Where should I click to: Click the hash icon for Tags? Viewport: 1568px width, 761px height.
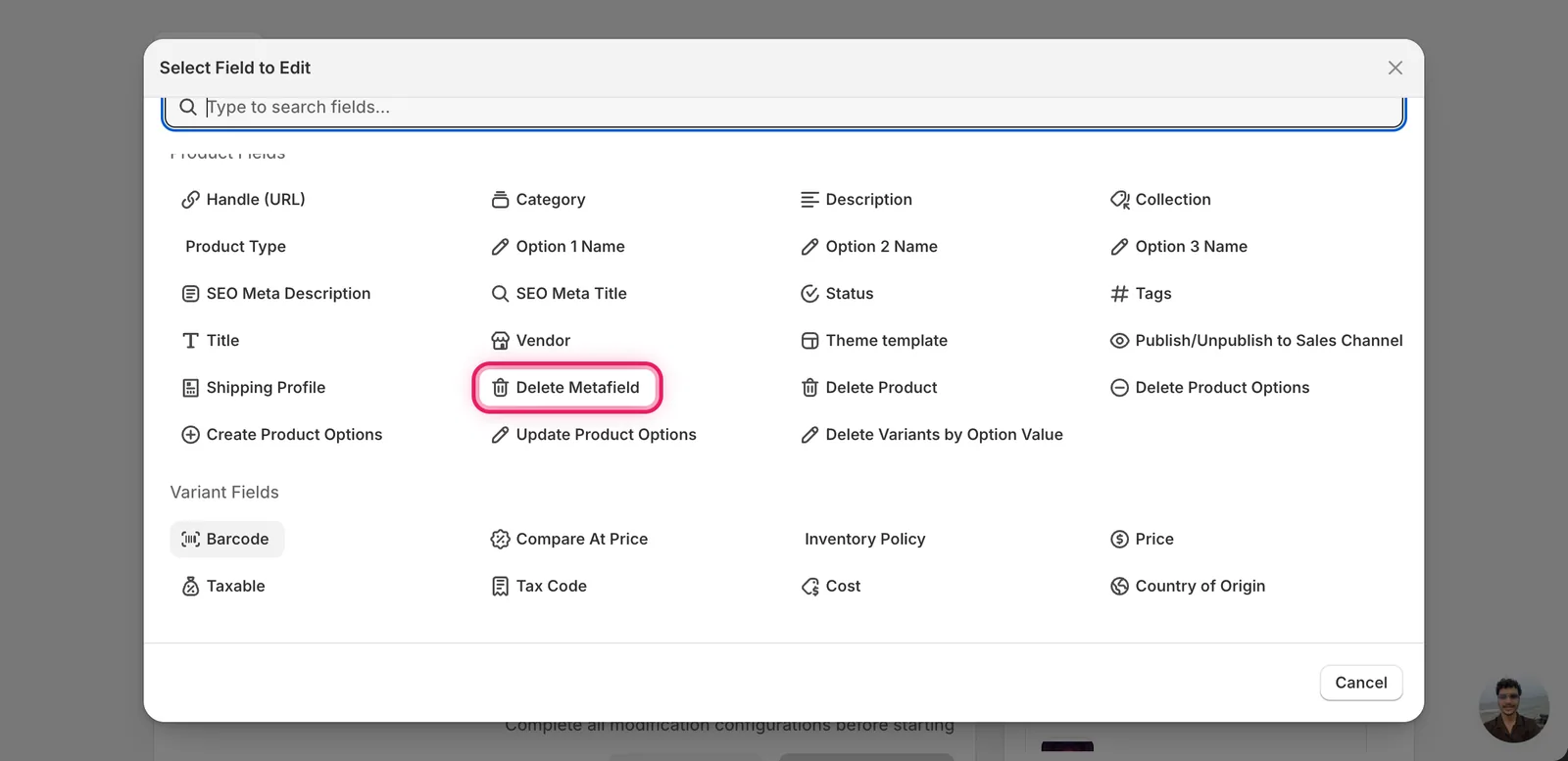click(1119, 294)
